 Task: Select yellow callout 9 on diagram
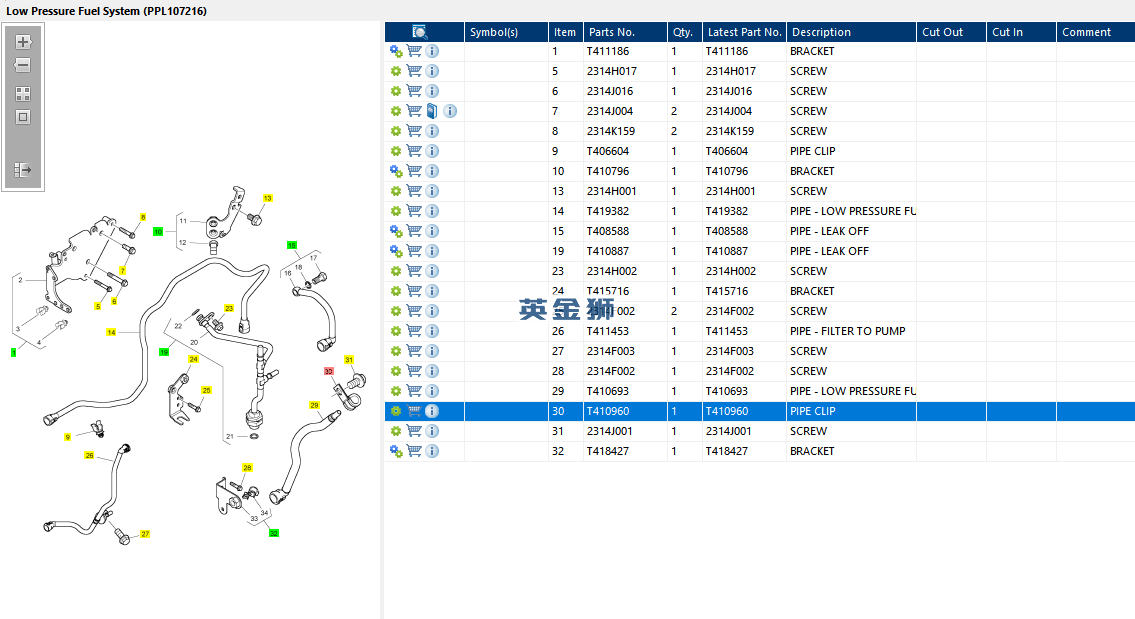tap(67, 437)
